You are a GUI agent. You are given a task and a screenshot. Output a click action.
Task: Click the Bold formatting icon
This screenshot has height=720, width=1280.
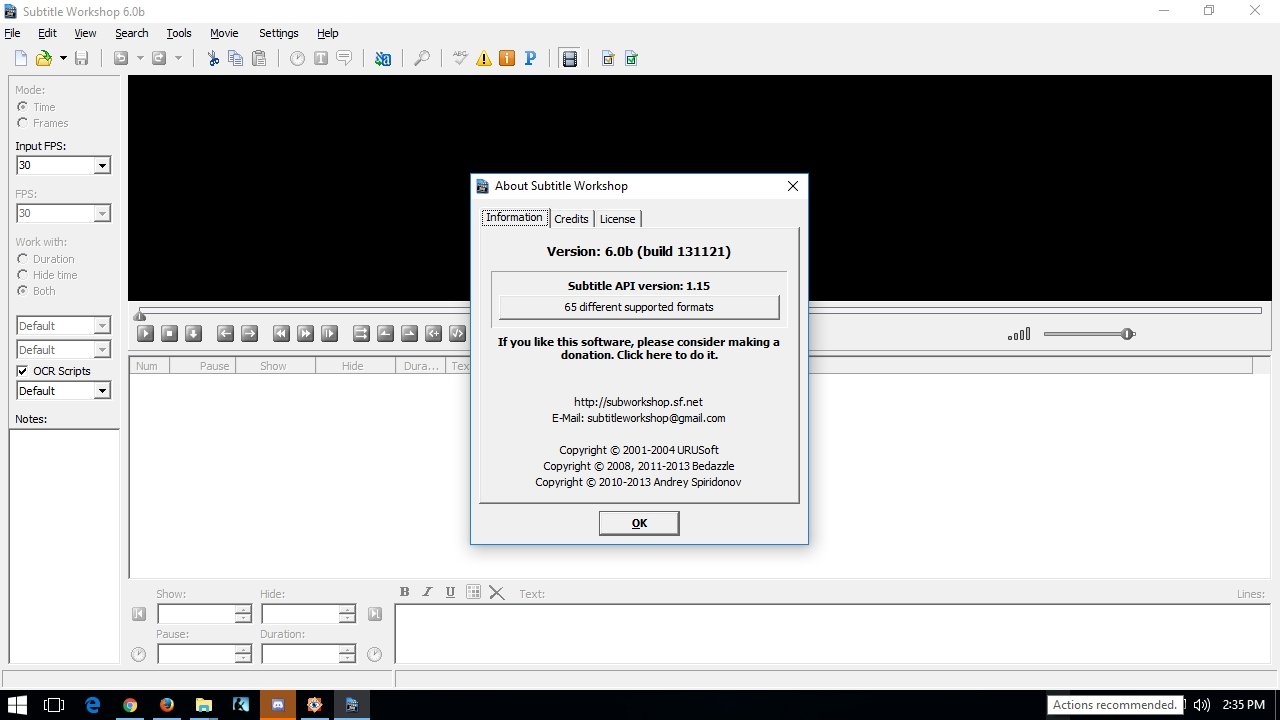coord(404,592)
